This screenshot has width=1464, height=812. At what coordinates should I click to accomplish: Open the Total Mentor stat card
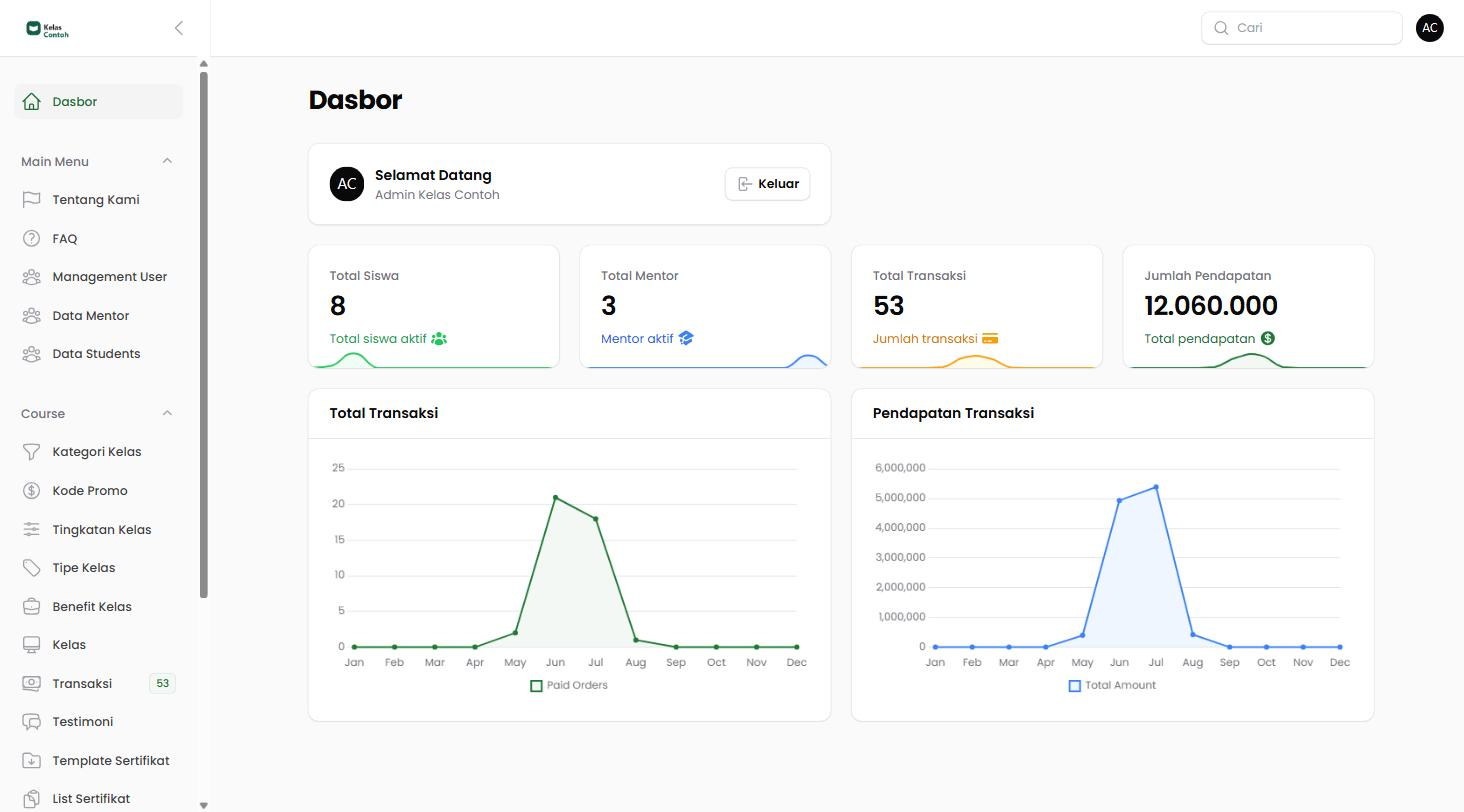click(705, 306)
